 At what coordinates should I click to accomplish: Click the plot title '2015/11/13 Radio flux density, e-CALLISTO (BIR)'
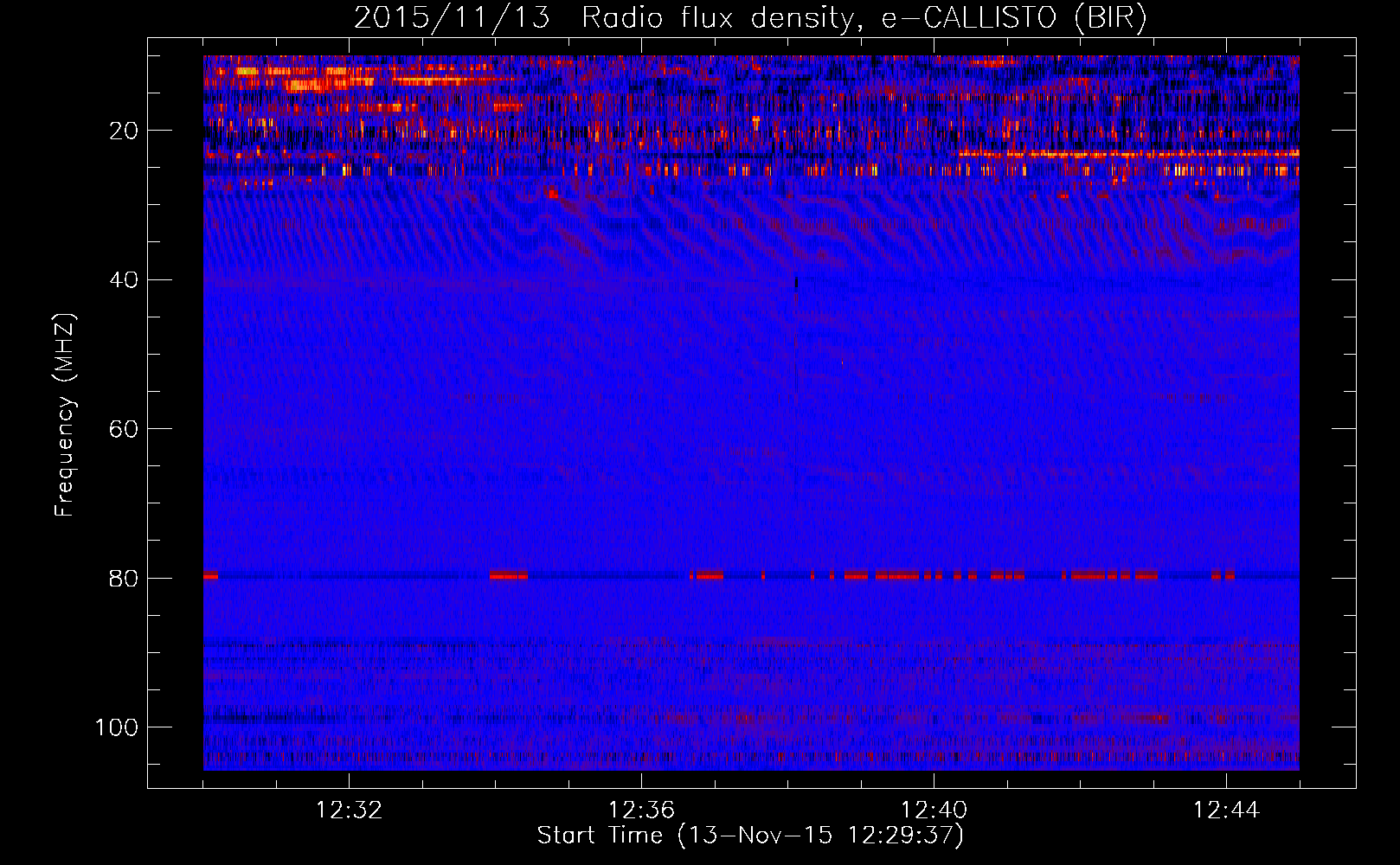click(x=750, y=18)
